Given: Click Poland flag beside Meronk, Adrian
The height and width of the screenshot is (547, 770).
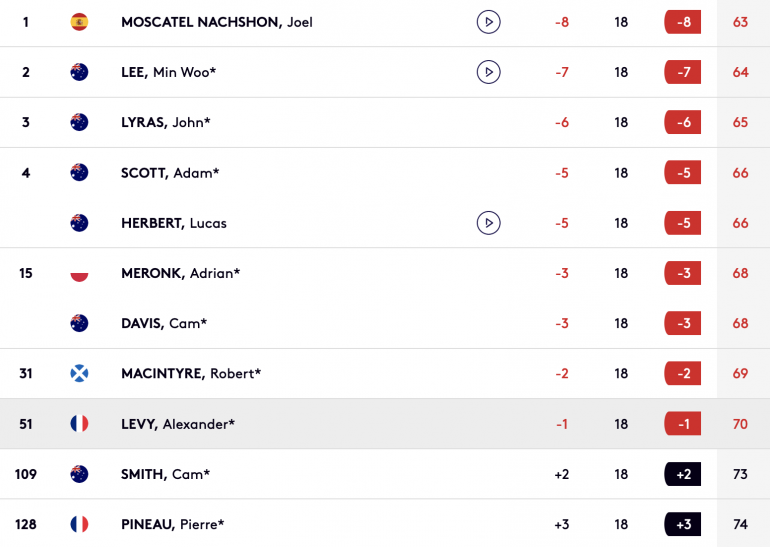Looking at the screenshot, I should click(79, 273).
